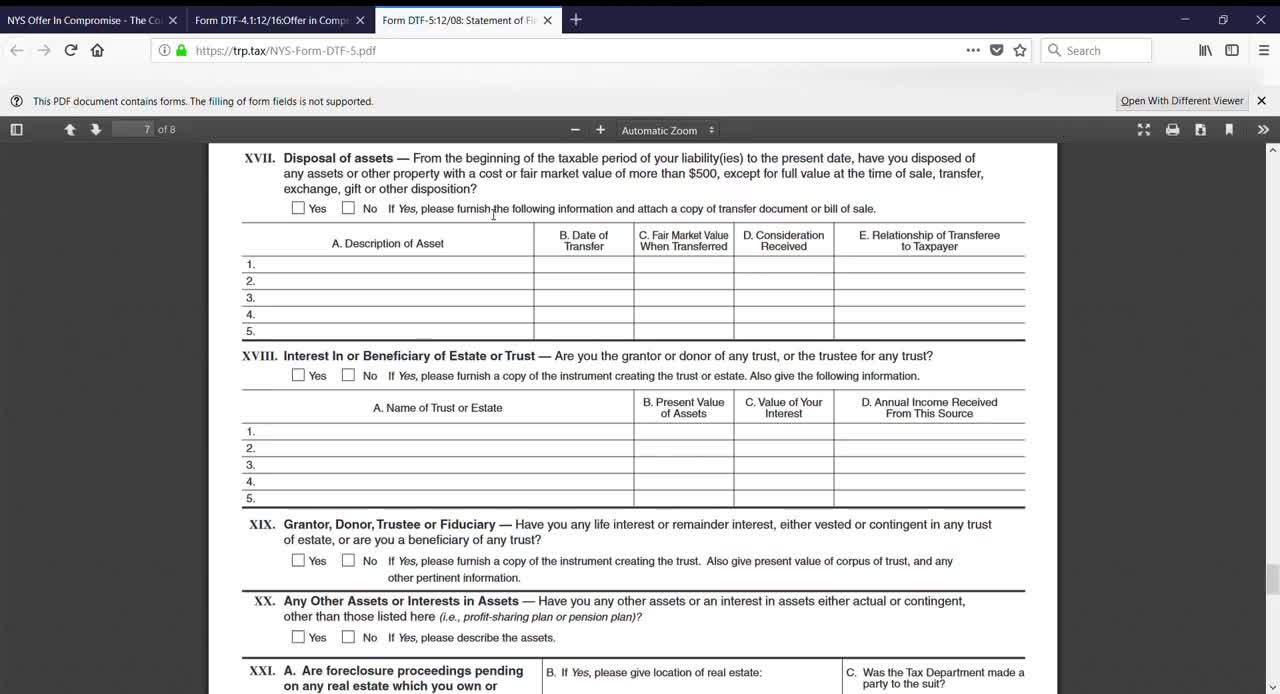This screenshot has height=694, width=1280.
Task: Zoom out the PDF document
Action: [575, 130]
